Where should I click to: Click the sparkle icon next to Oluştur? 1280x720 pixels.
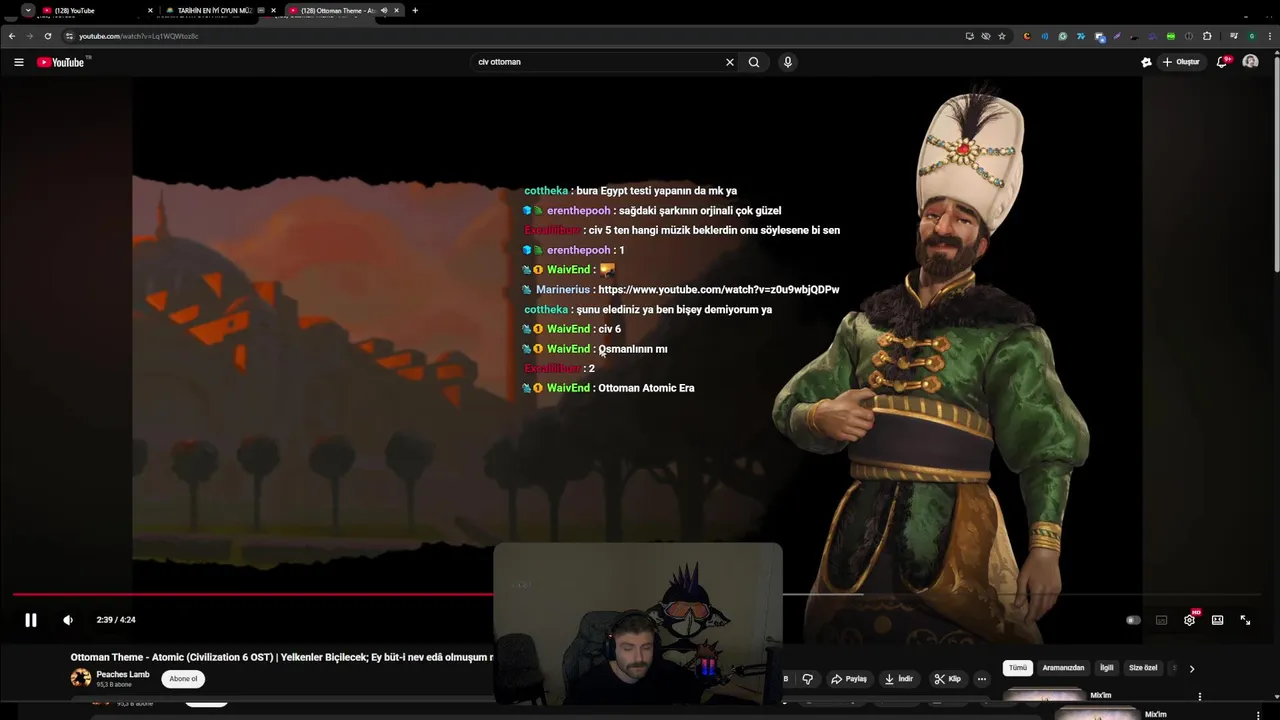(x=1146, y=62)
